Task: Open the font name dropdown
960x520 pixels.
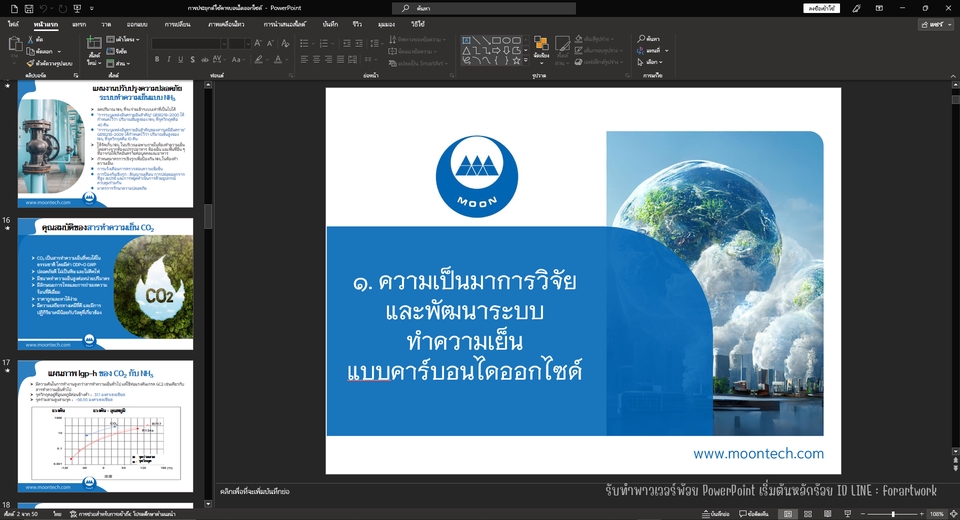Action: [224, 43]
